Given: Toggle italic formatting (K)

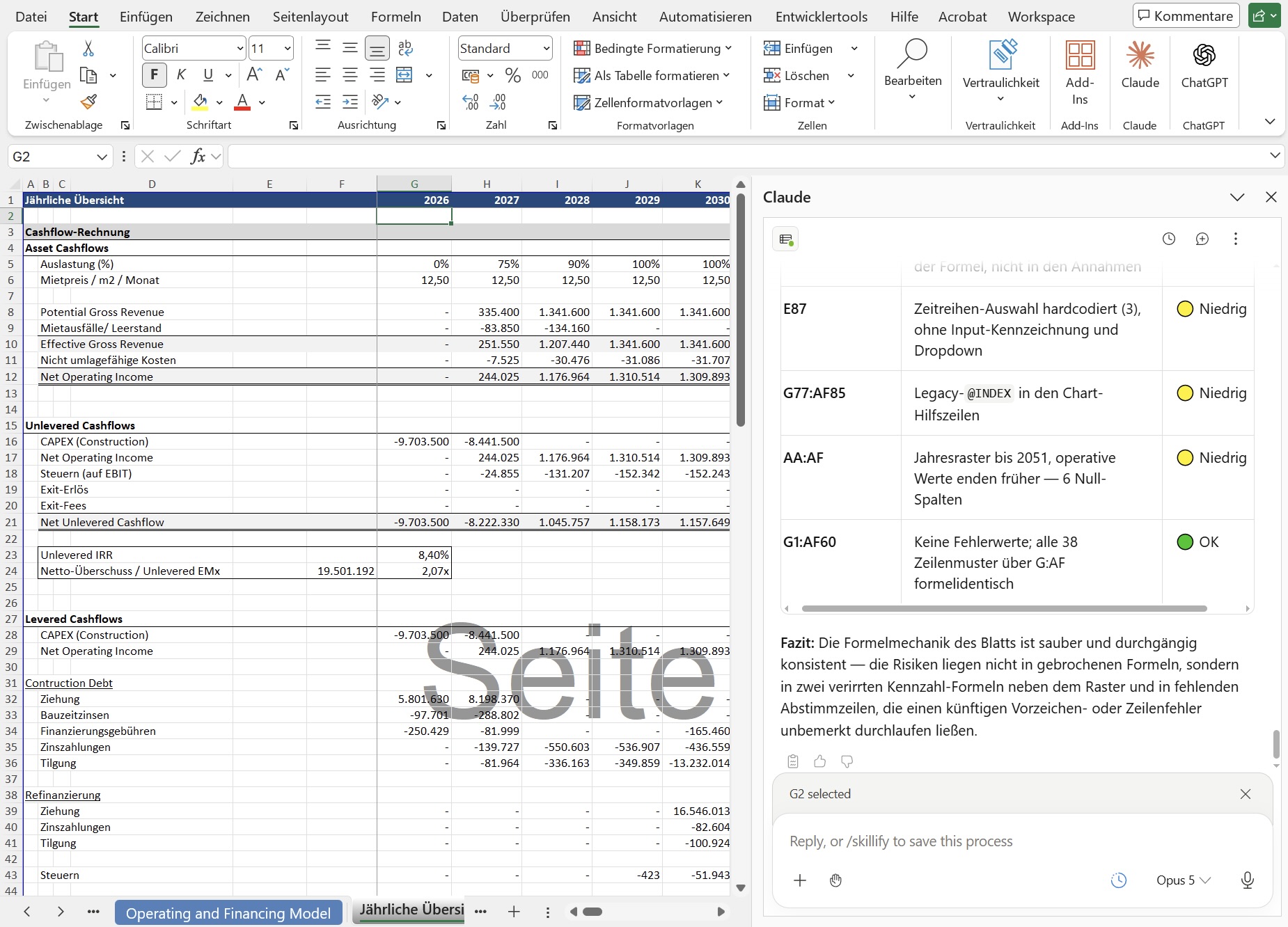Looking at the screenshot, I should [181, 75].
